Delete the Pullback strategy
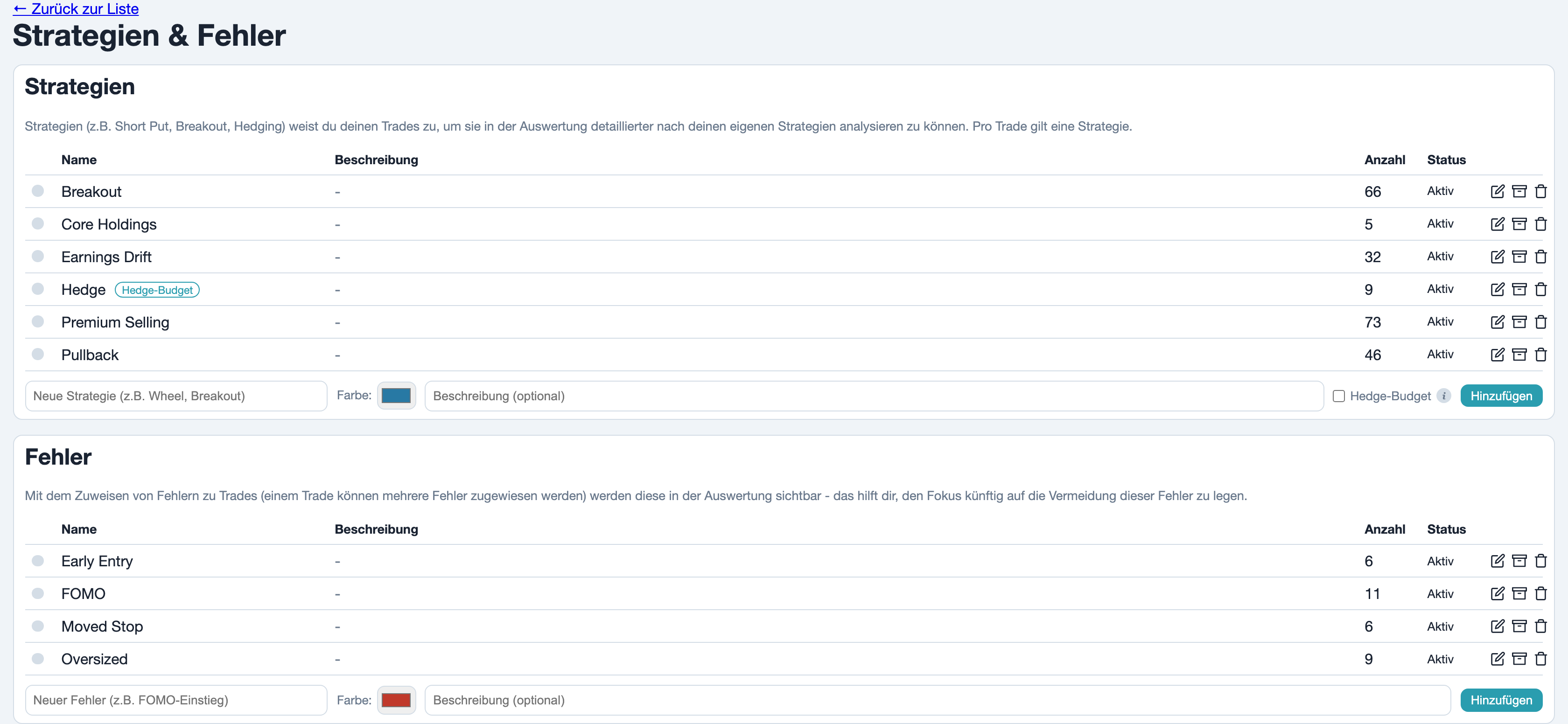 pos(1540,355)
